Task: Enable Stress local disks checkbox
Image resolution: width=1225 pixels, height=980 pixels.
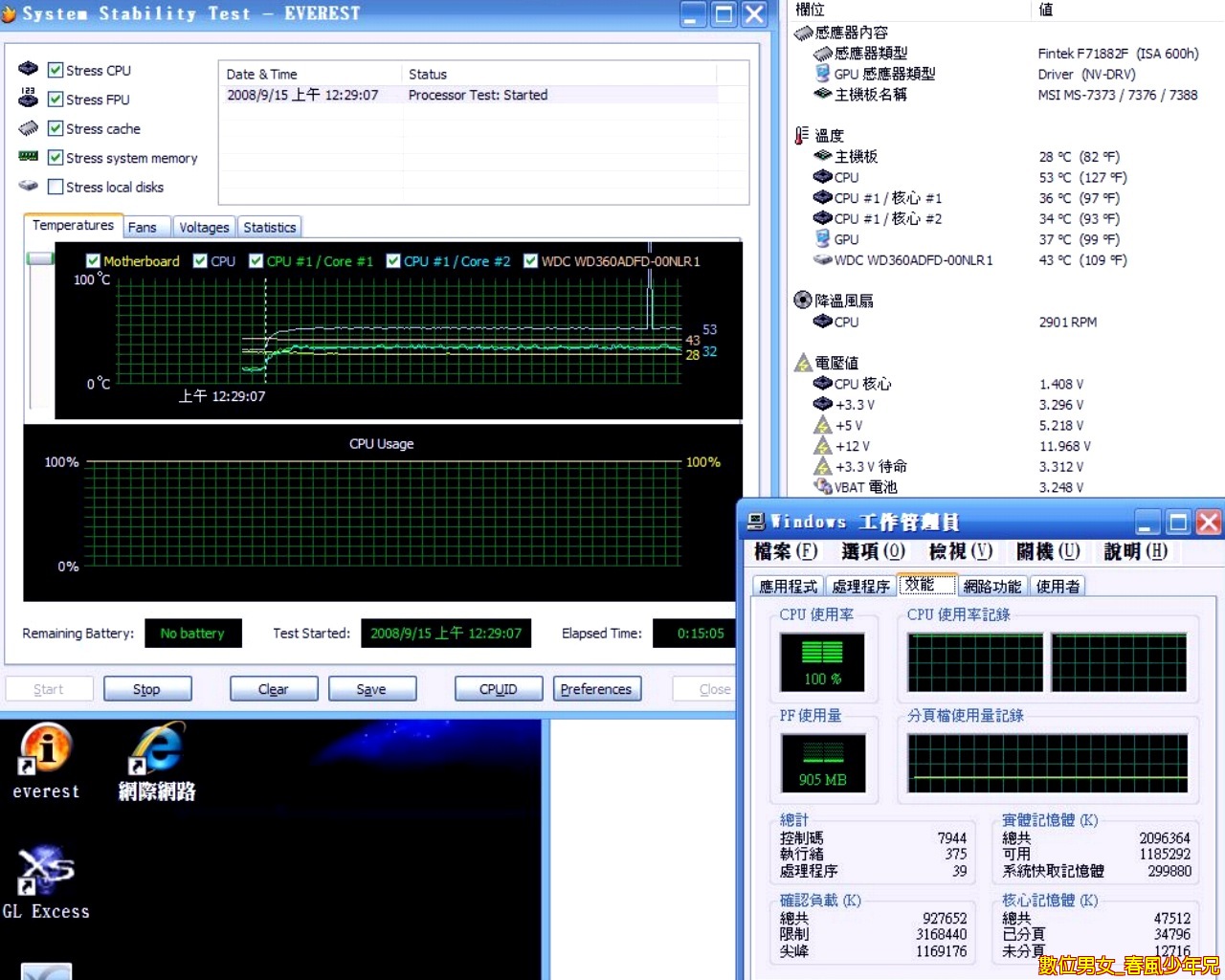Action: [x=56, y=187]
